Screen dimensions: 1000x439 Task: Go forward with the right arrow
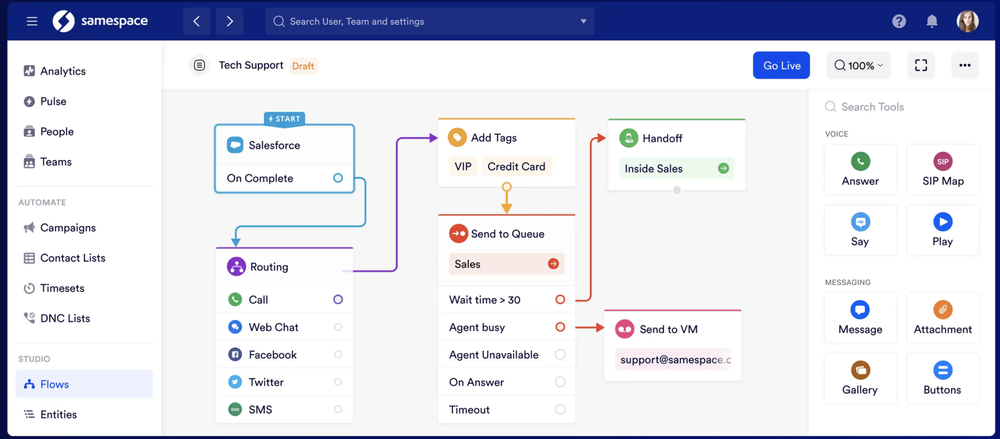pos(230,21)
